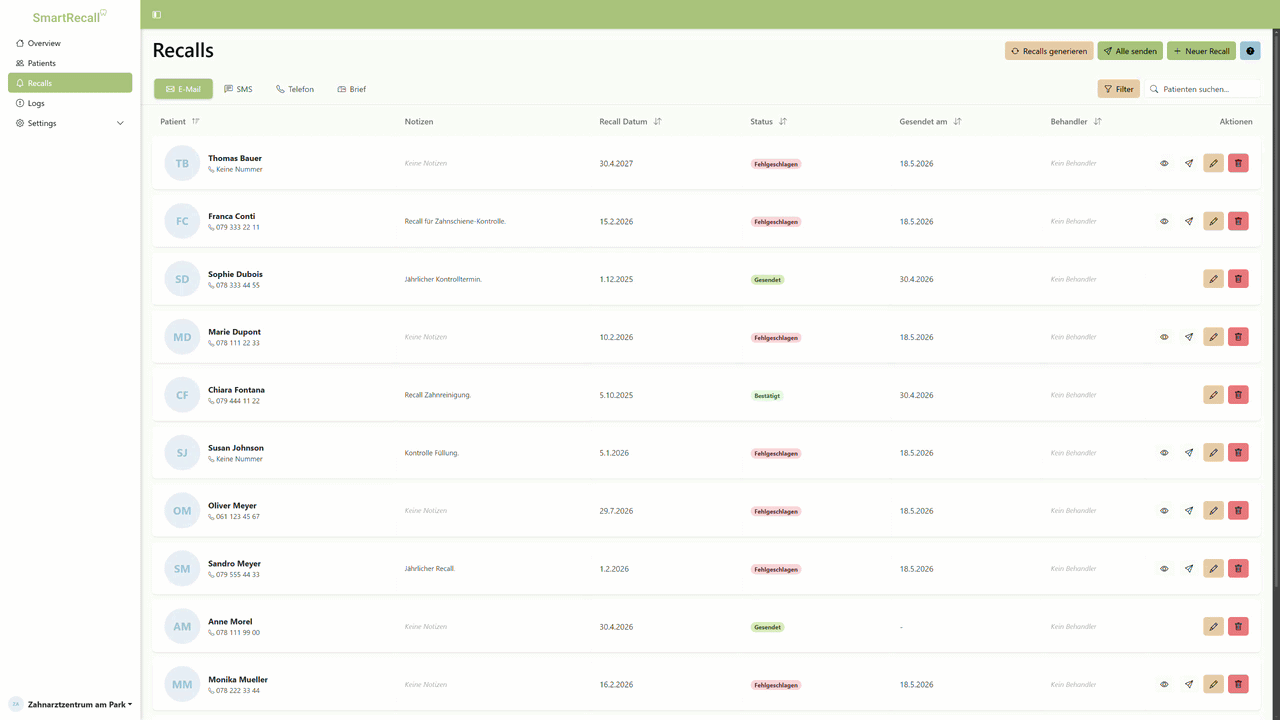Screen dimensions: 1280x720
Task: Create a Neuer Recall
Action: click(1201, 51)
